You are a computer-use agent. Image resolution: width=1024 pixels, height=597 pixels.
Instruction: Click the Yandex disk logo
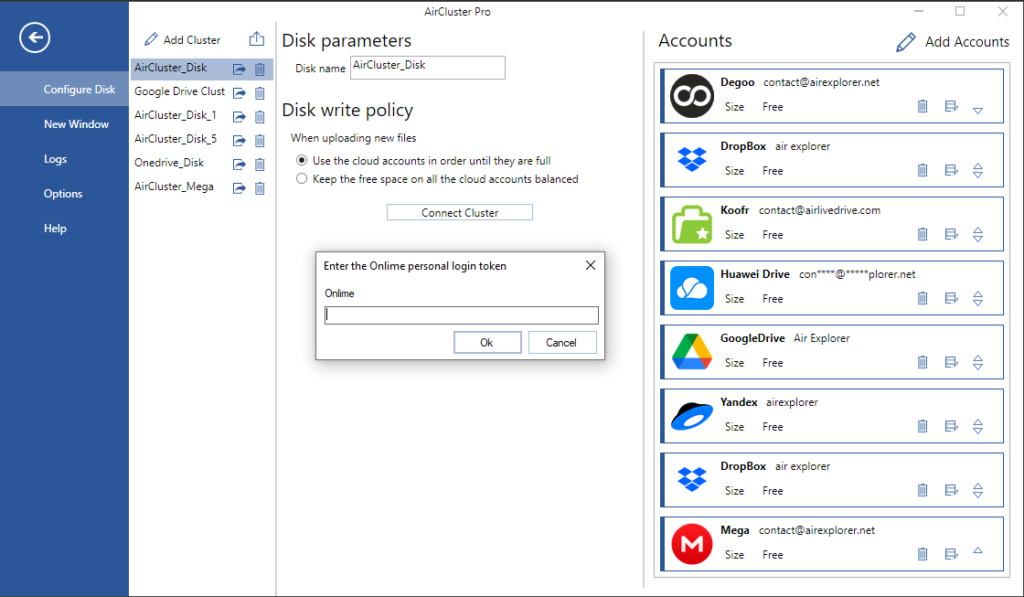point(692,416)
